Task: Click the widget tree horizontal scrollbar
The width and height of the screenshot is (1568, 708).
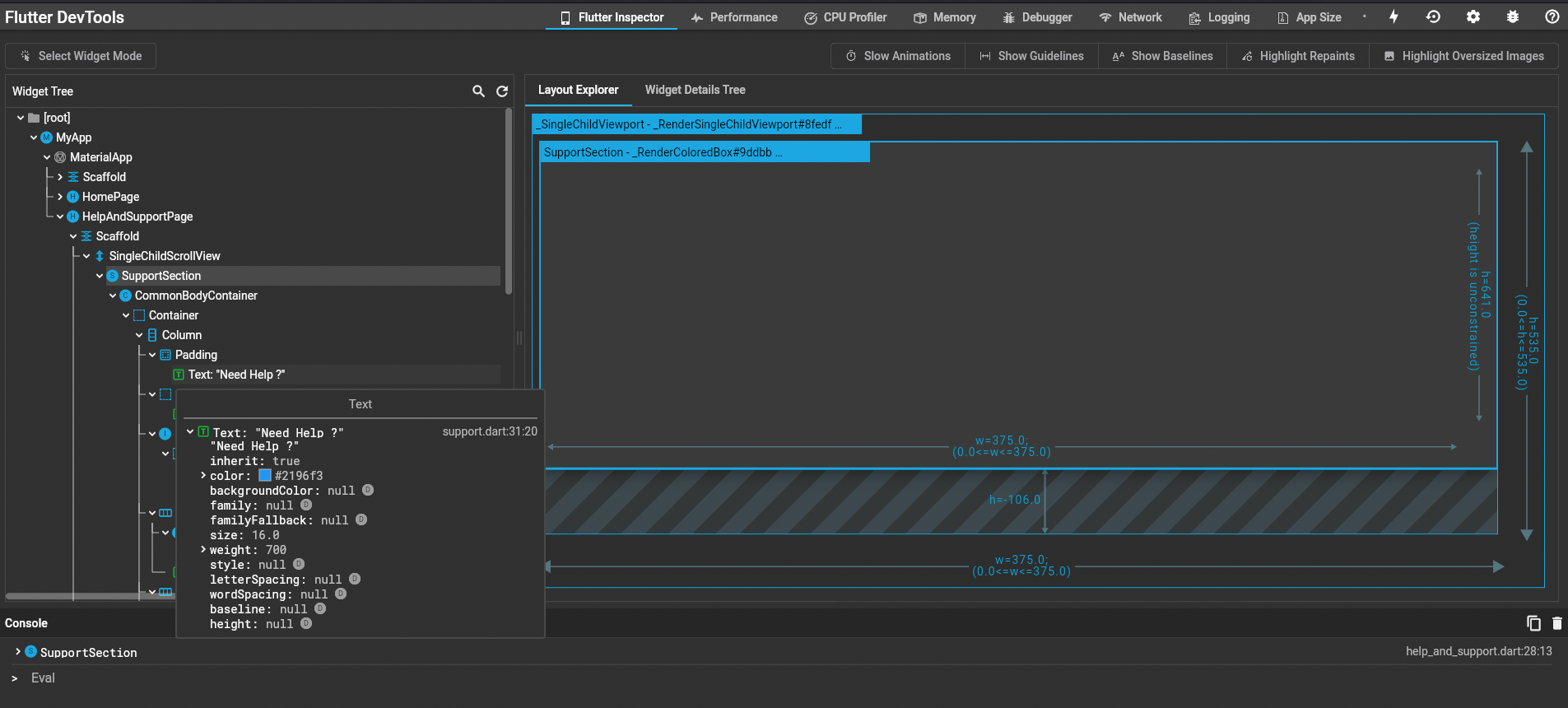Action: pyautogui.click(x=91, y=596)
